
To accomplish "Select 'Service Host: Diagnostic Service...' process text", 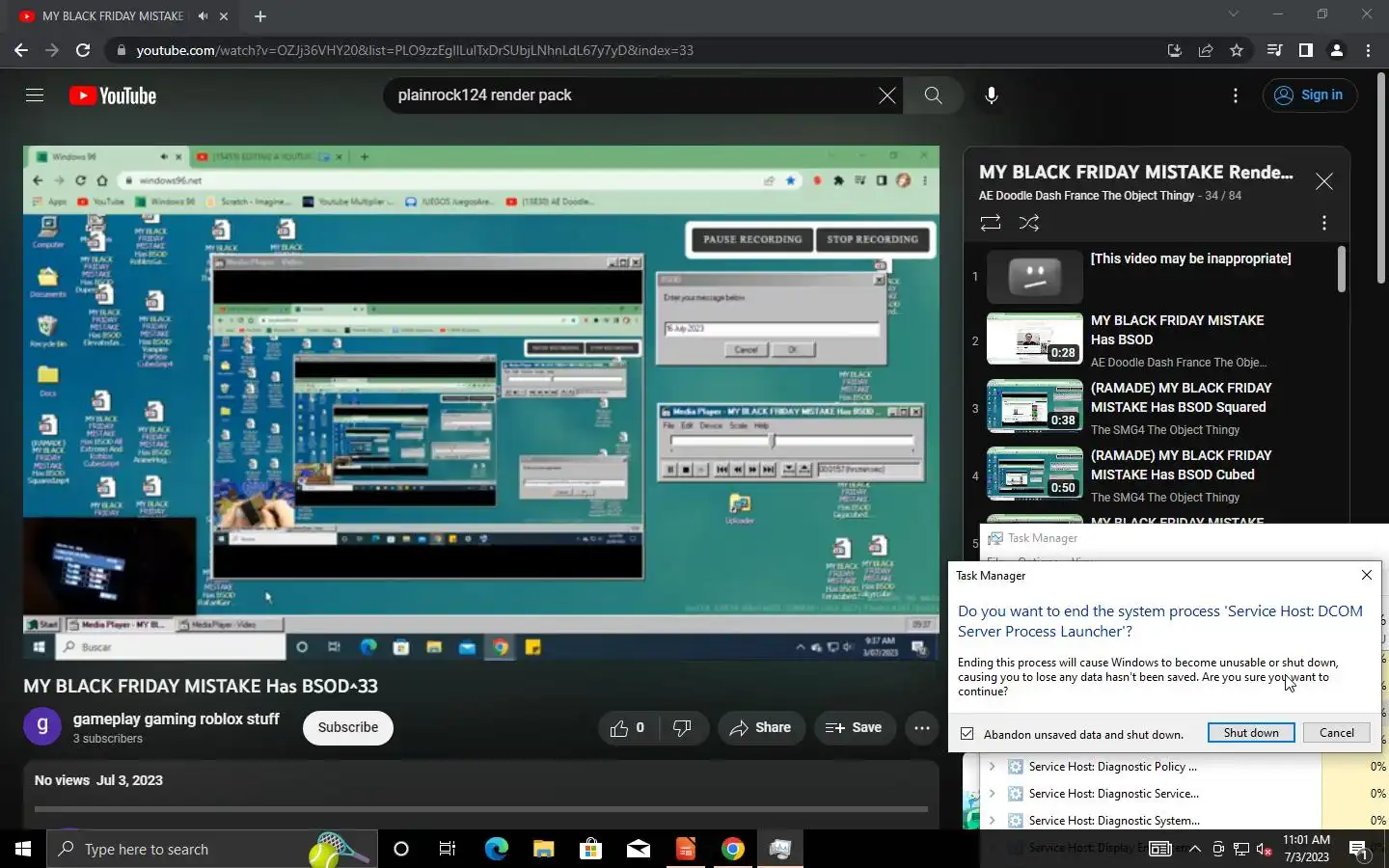I will [1113, 794].
